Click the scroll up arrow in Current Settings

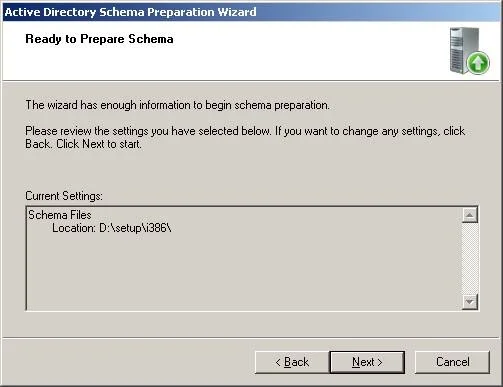pos(470,215)
